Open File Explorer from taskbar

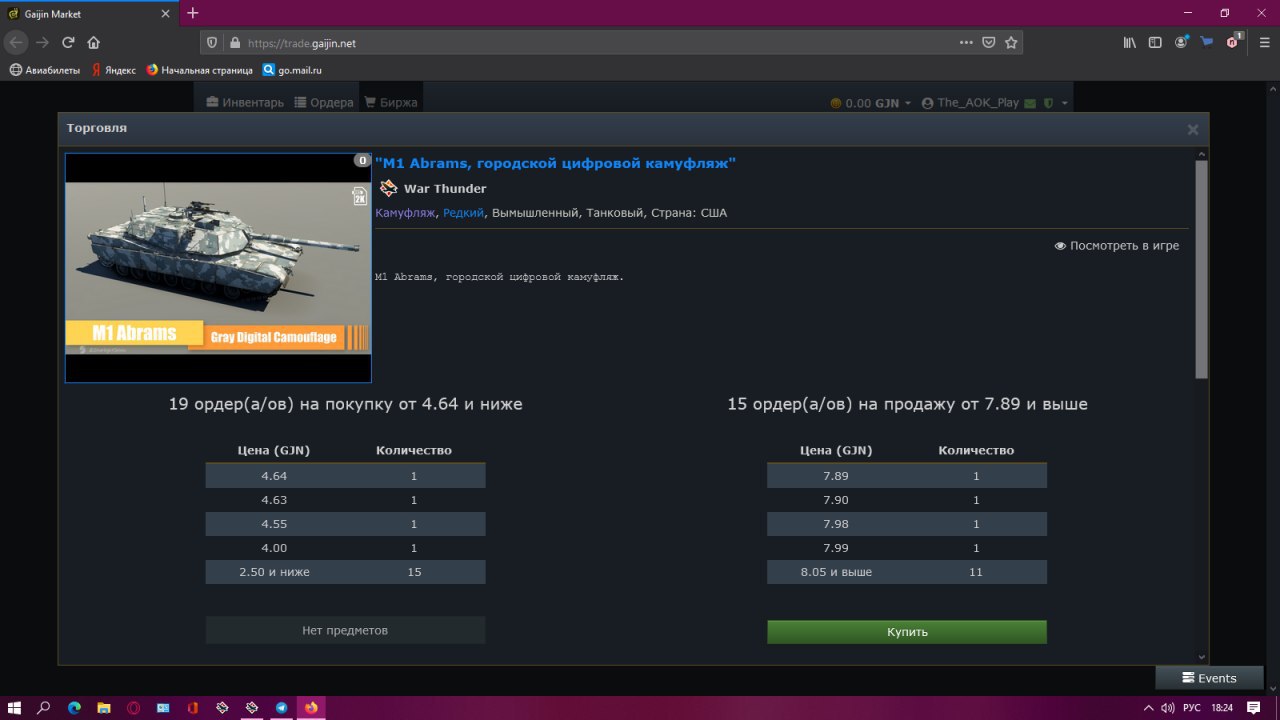tap(104, 707)
